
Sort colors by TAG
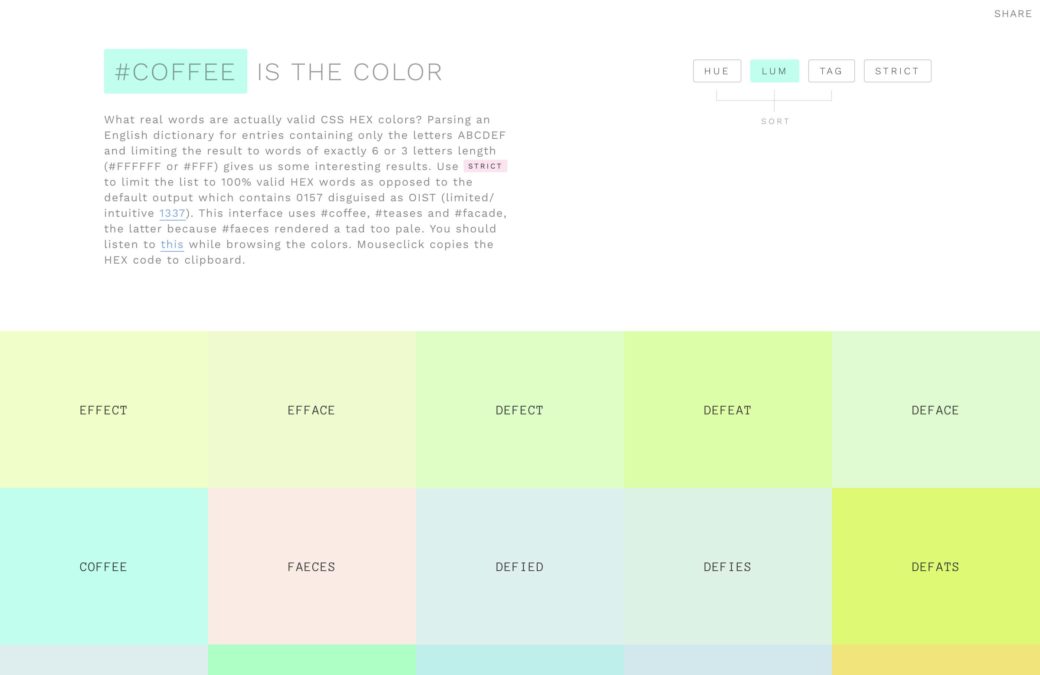(x=831, y=71)
